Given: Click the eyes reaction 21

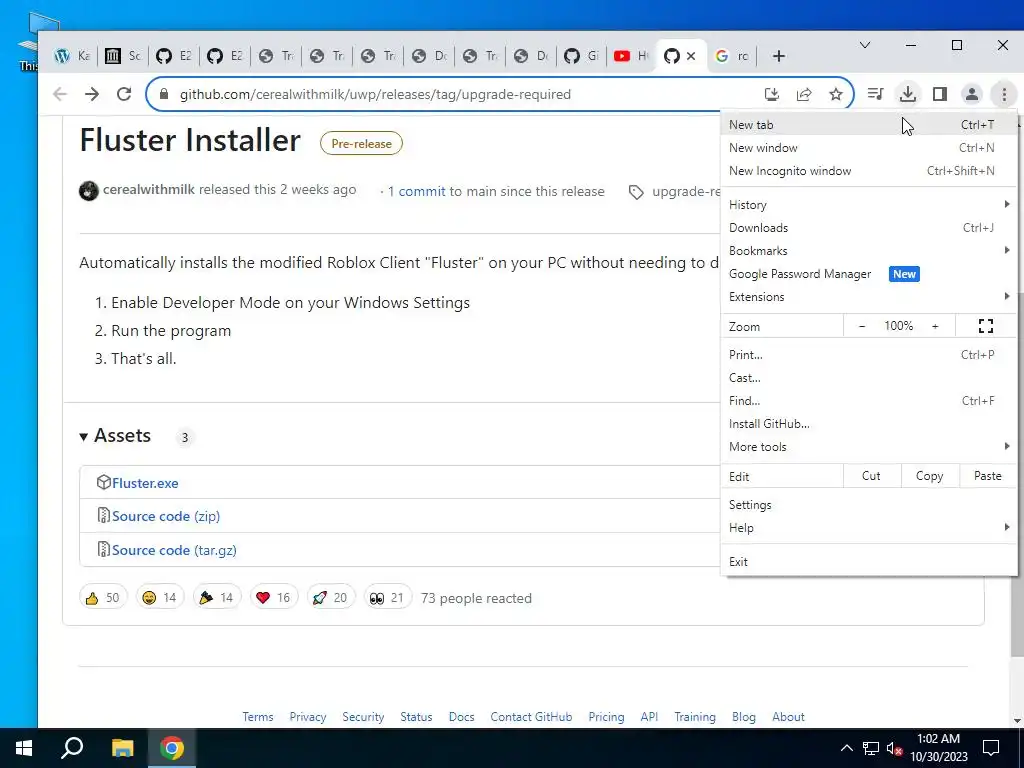Looking at the screenshot, I should 387,598.
